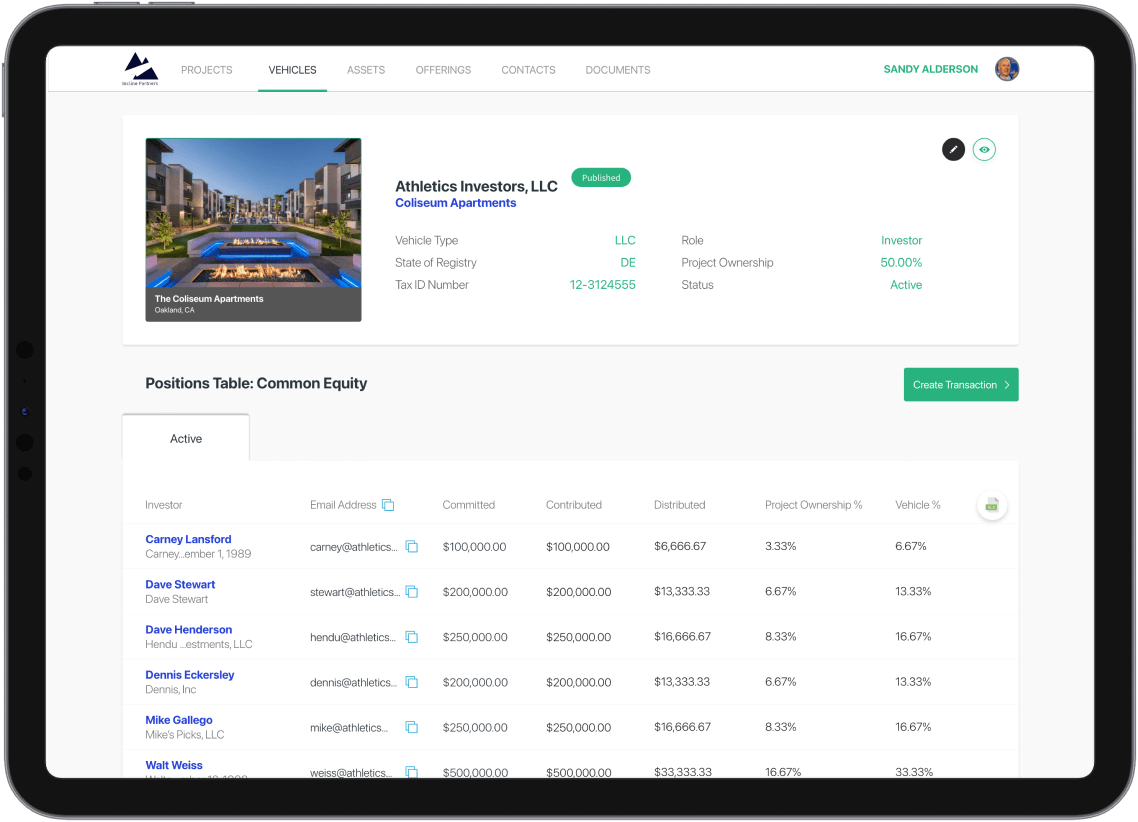Screen dimensions: 1138x822
Task: Toggle the eye preview icon
Action: pyautogui.click(x=984, y=150)
